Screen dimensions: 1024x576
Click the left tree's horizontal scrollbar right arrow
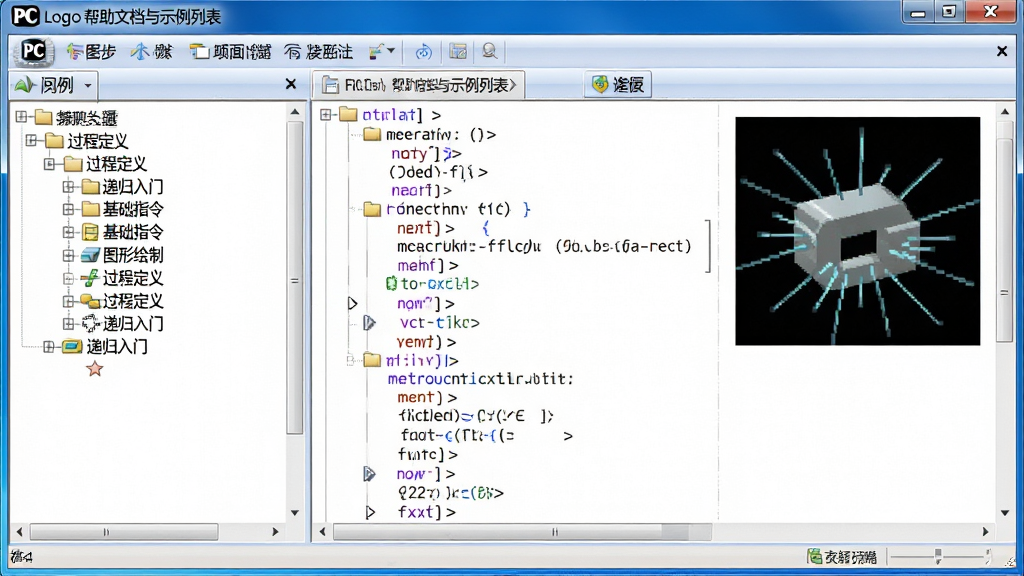pyautogui.click(x=276, y=532)
